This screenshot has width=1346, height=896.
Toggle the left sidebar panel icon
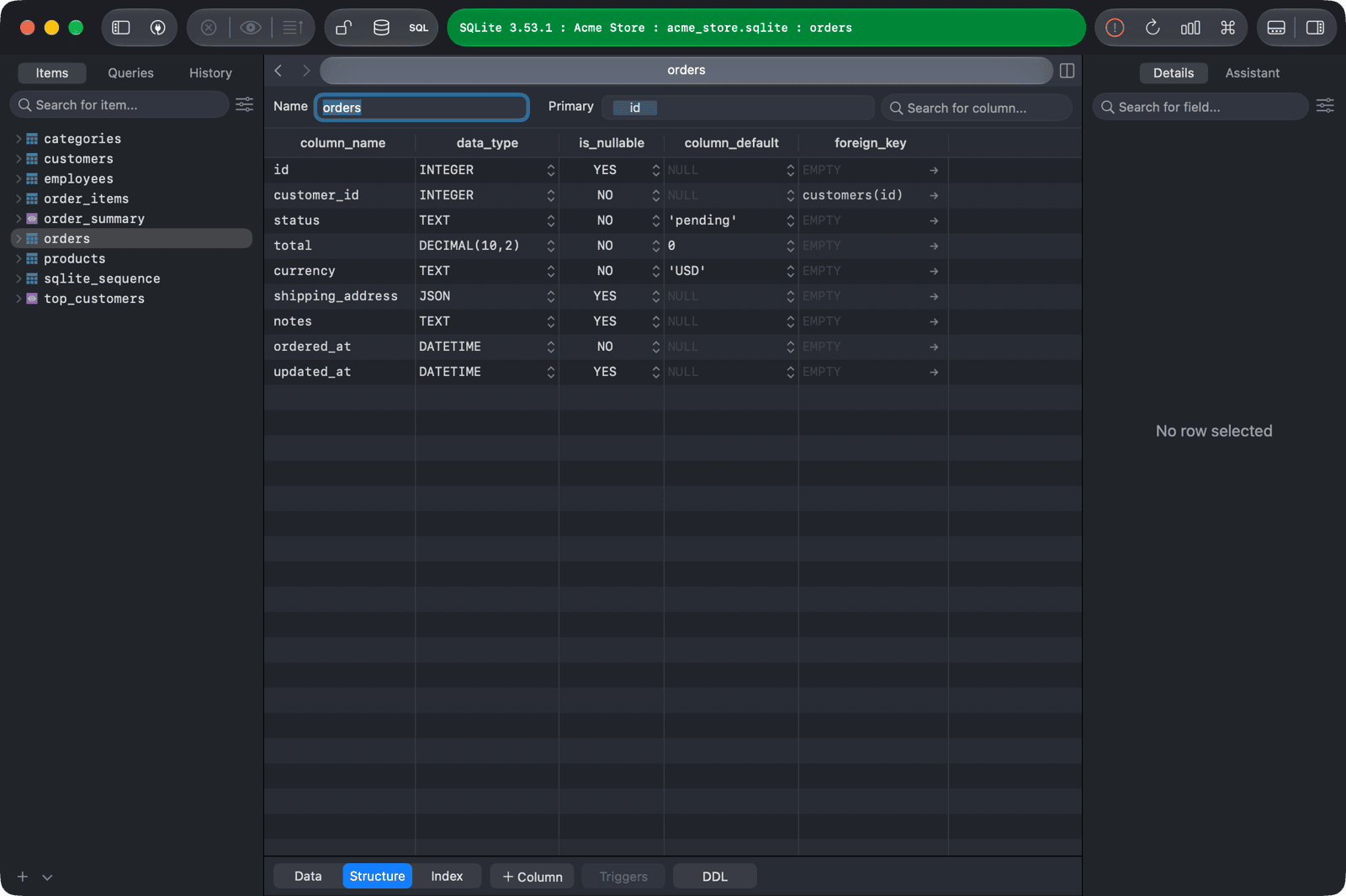(x=121, y=28)
